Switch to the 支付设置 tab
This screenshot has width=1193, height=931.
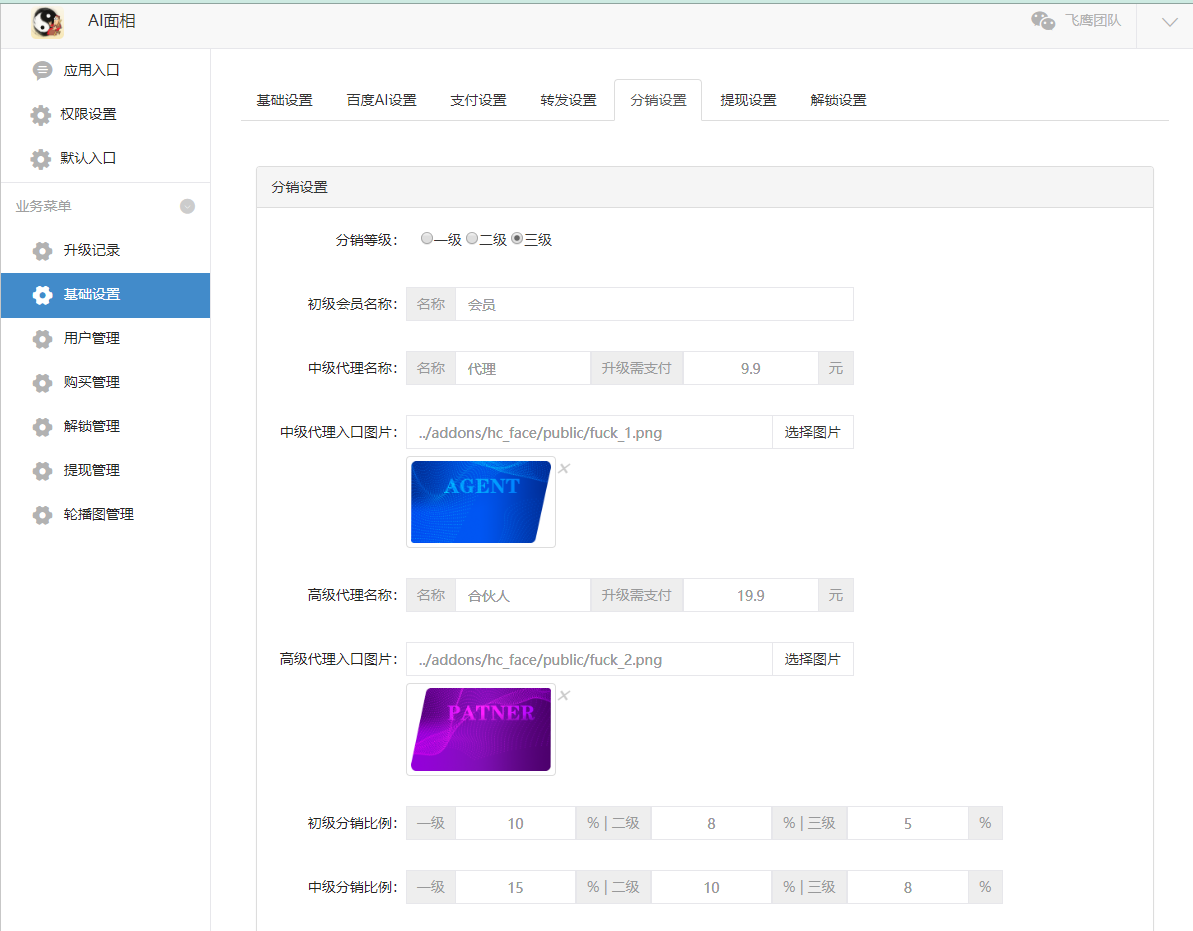[478, 100]
